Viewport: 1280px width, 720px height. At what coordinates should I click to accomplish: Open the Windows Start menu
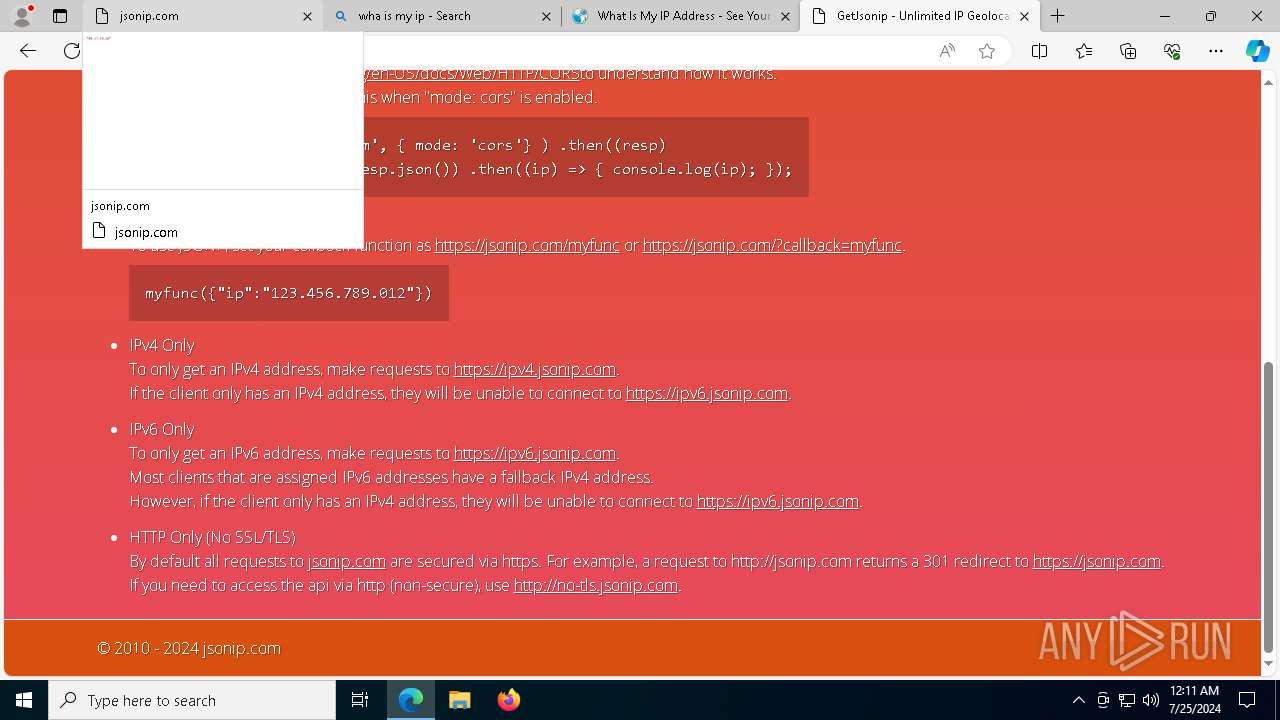[24, 700]
